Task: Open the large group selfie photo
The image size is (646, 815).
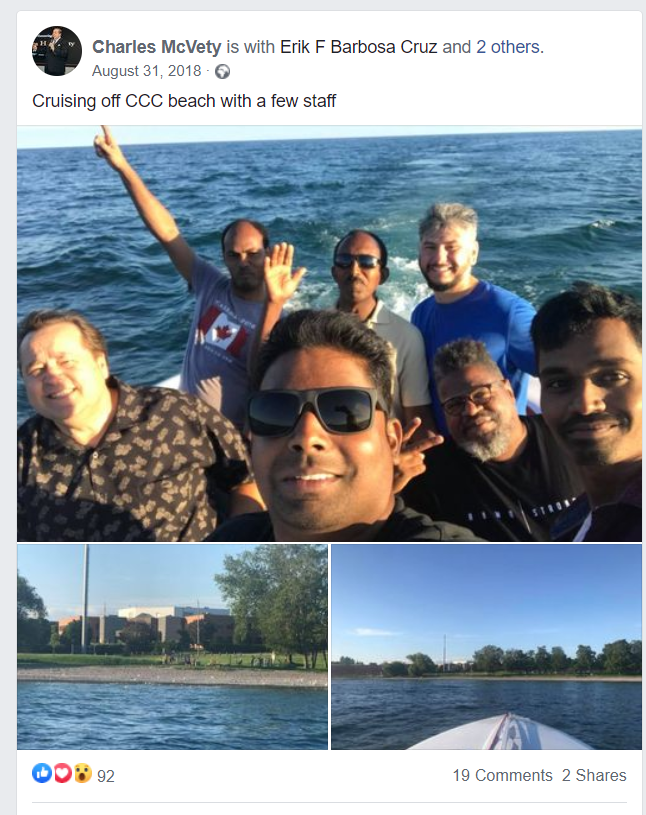Action: tap(329, 334)
